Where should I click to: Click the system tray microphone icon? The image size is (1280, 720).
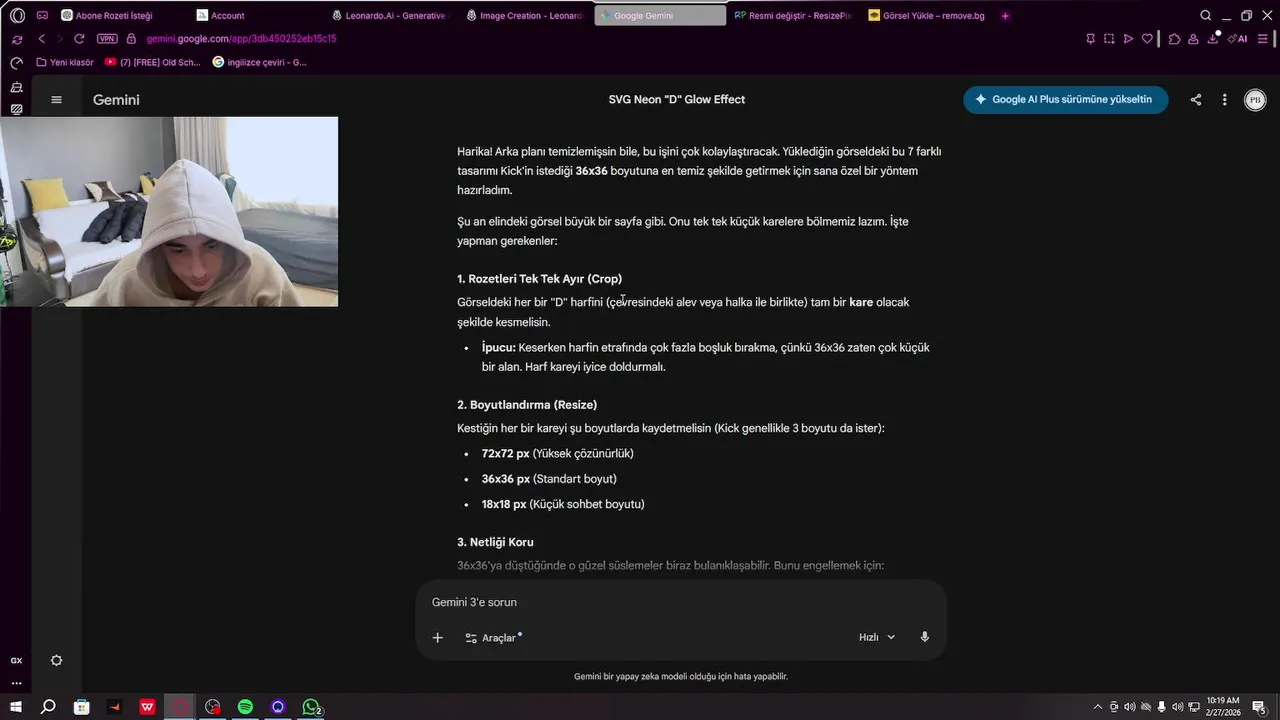click(1161, 707)
